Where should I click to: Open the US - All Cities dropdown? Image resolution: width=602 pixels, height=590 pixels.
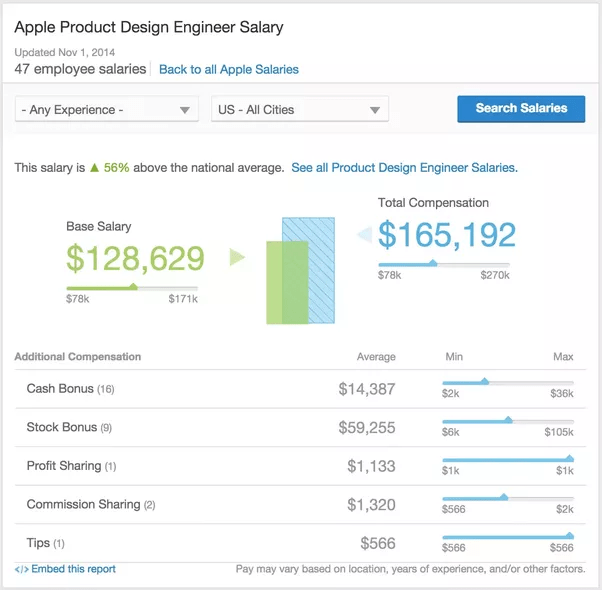[x=300, y=109]
